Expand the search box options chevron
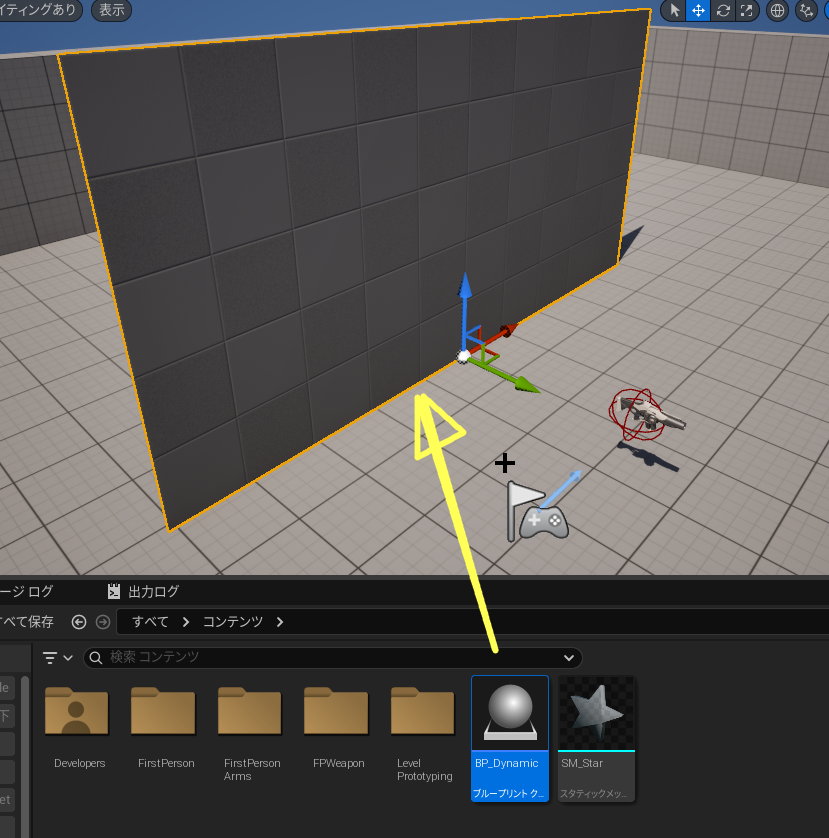 (569, 657)
